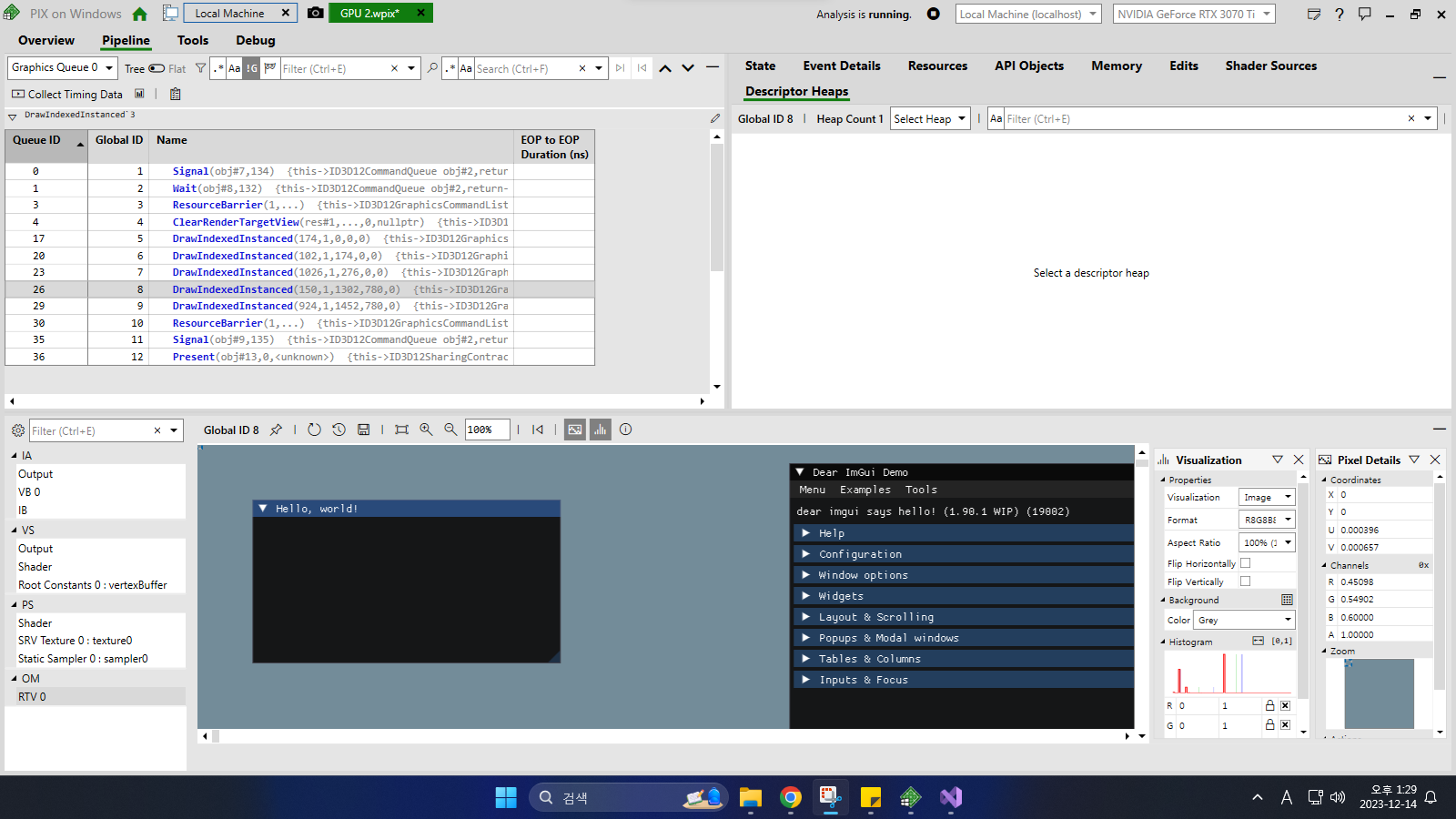This screenshot has width=1456, height=819.
Task: Open the Local Machine (localhost) dropdown
Action: click(1028, 14)
